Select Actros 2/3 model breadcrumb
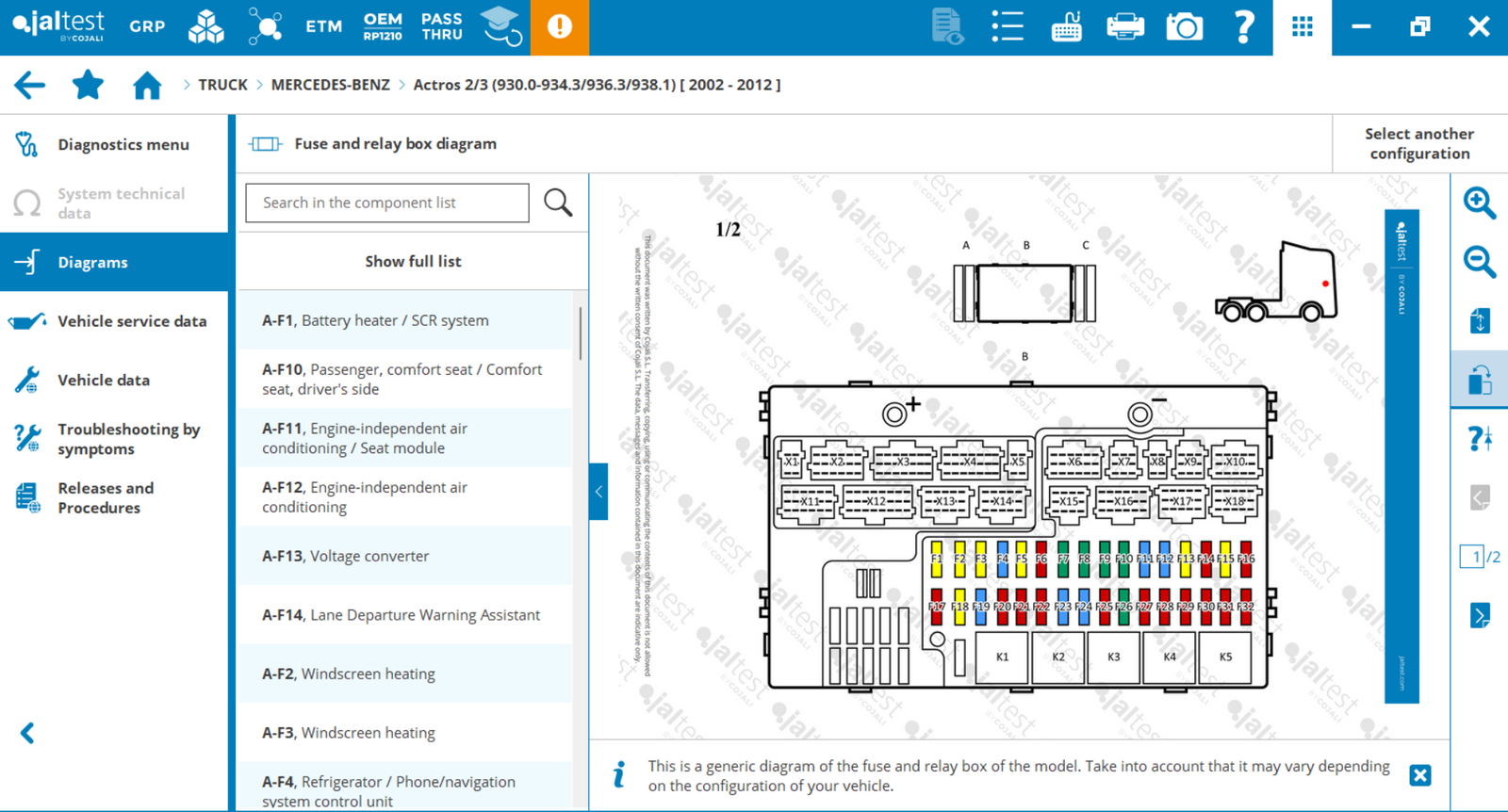Image resolution: width=1508 pixels, height=812 pixels. coord(597,85)
